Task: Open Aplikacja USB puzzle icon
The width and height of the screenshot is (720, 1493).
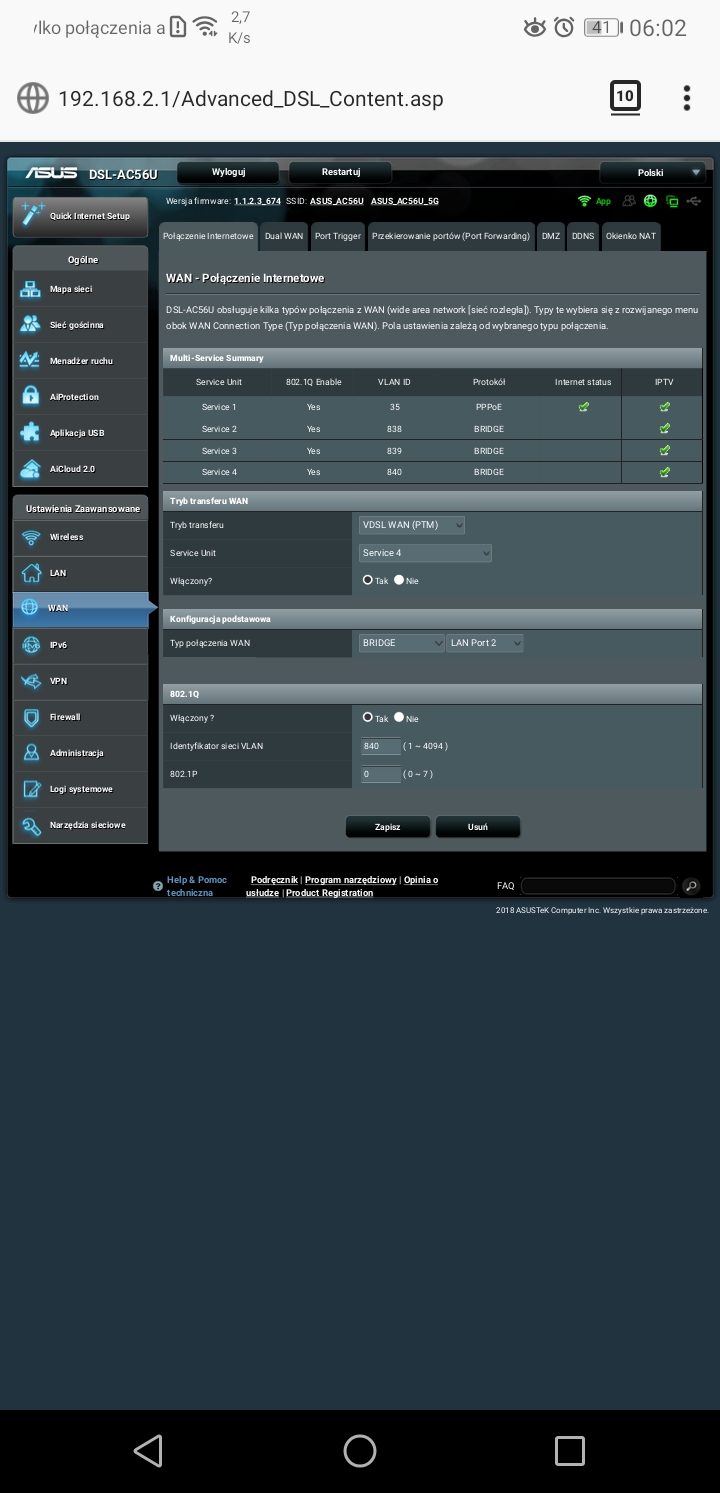Action: pyautogui.click(x=30, y=433)
